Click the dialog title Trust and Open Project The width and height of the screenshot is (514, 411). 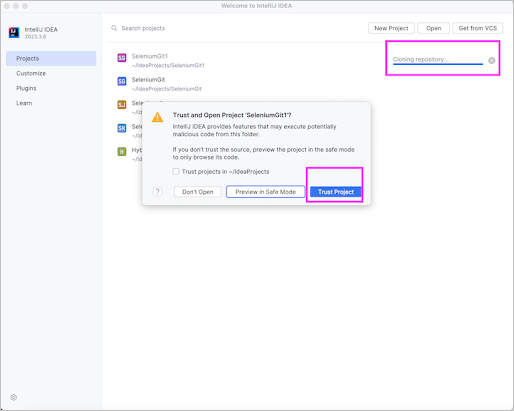click(x=232, y=115)
